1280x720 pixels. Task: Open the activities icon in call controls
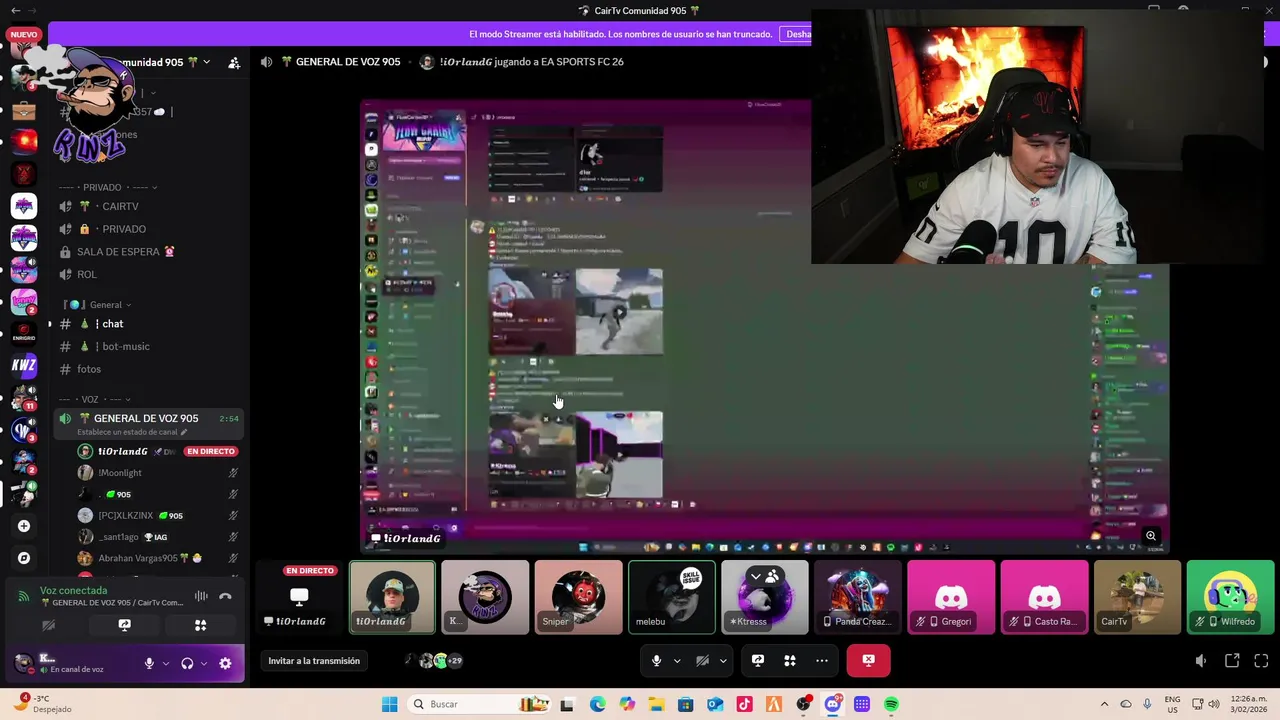(790, 660)
